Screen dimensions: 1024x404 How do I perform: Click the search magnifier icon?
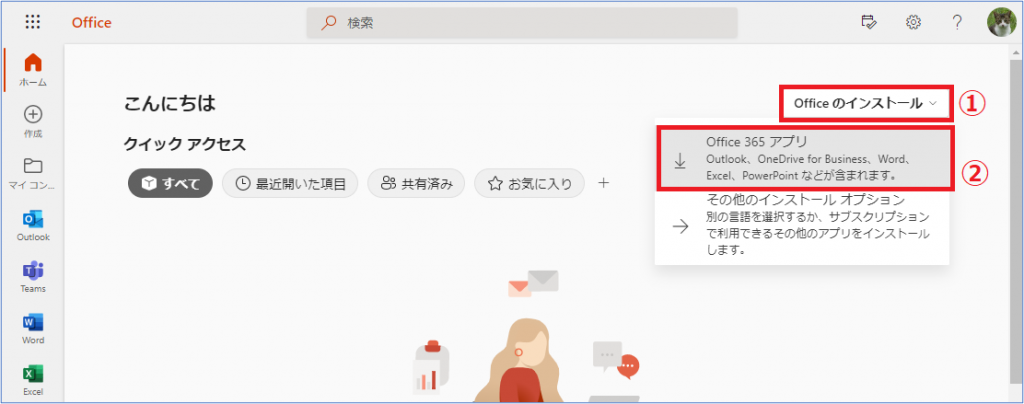329,23
